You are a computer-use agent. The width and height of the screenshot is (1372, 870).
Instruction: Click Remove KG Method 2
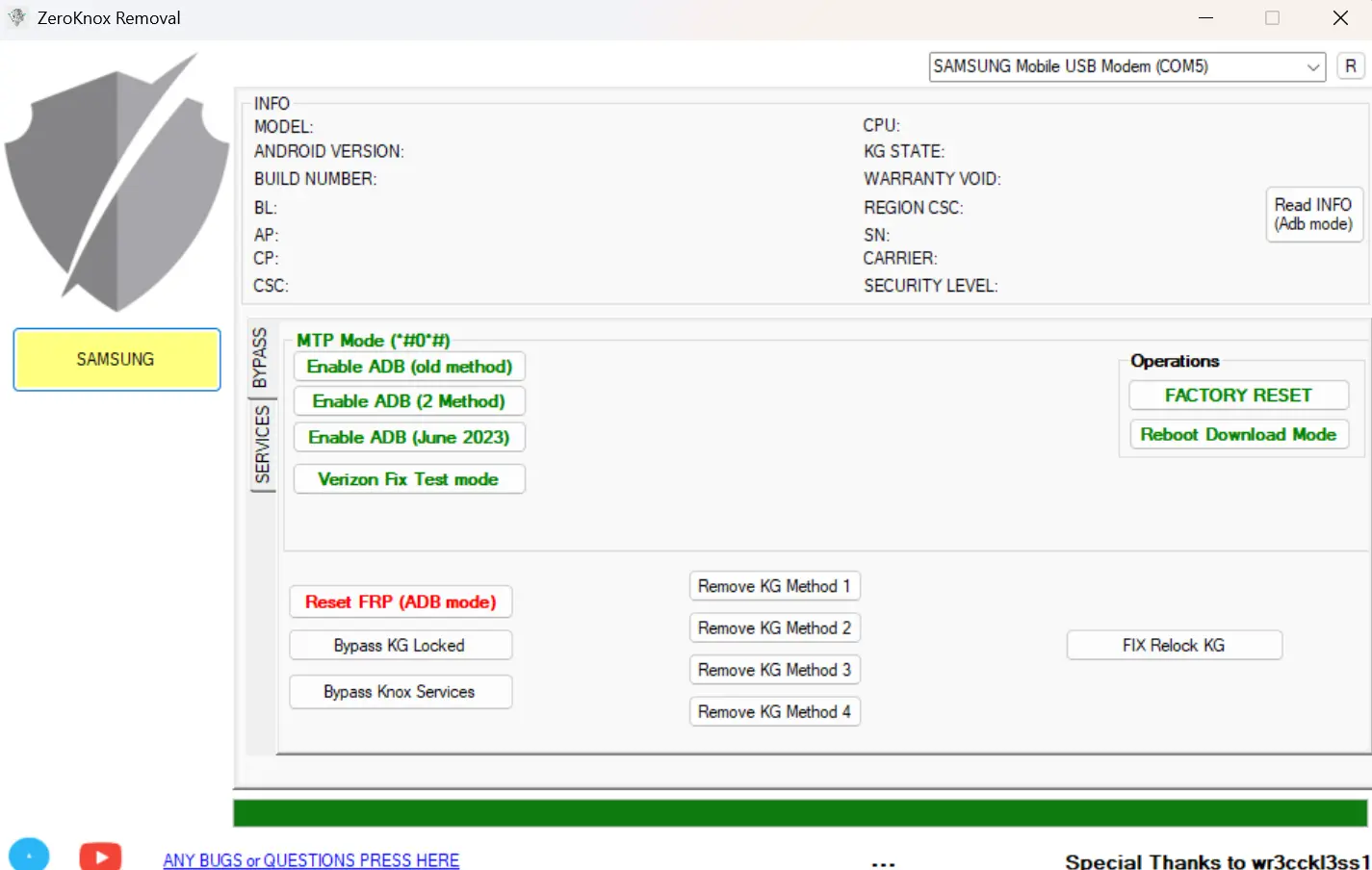pyautogui.click(x=775, y=627)
